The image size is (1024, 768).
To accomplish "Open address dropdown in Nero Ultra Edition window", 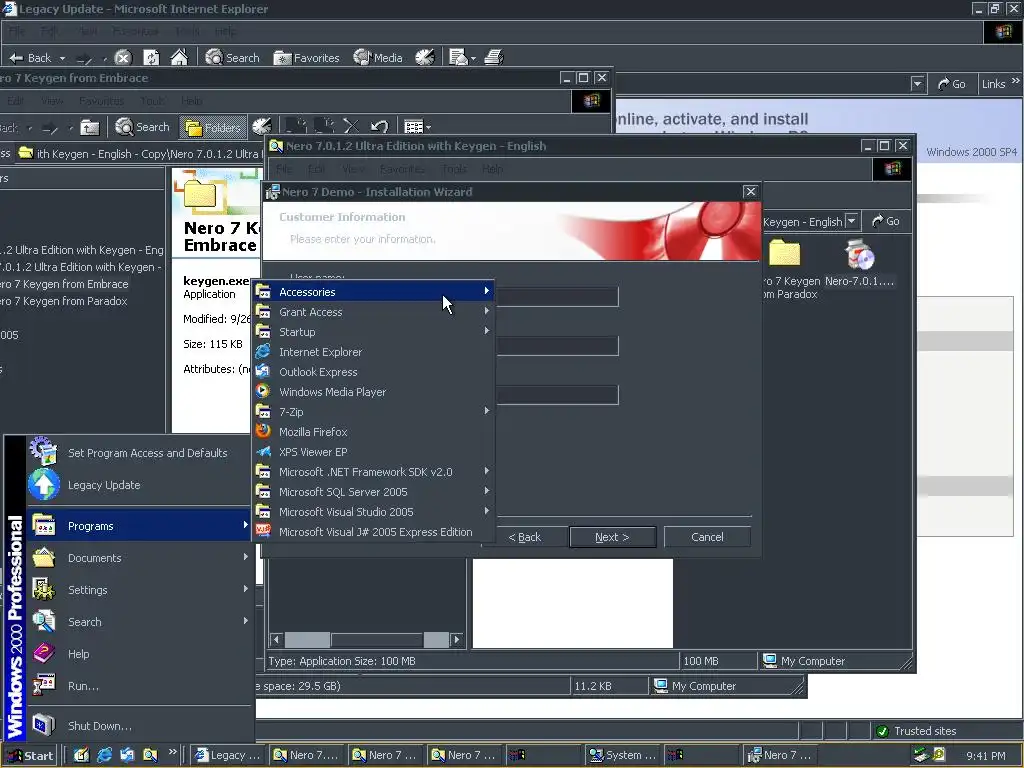I will [852, 221].
